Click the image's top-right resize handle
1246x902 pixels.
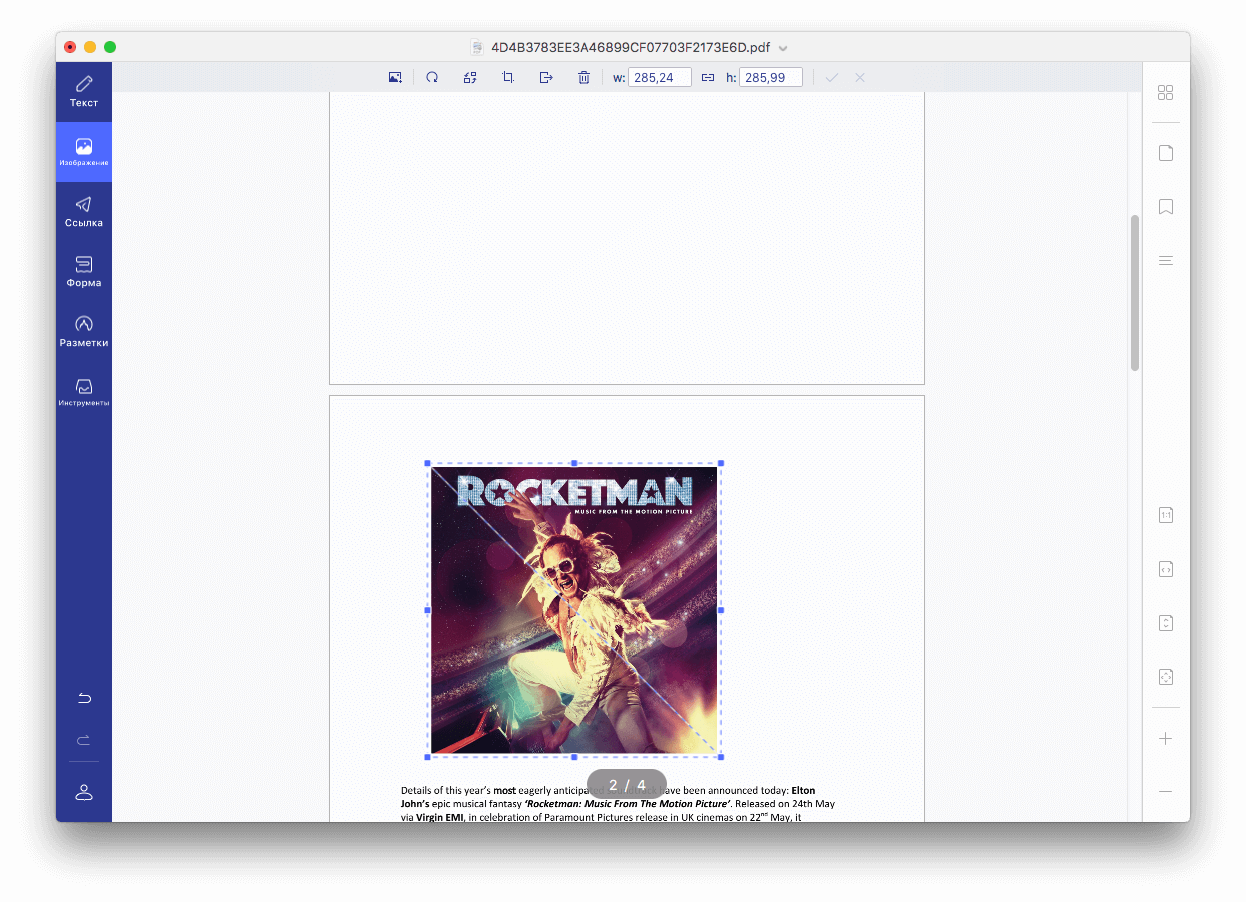(x=721, y=464)
